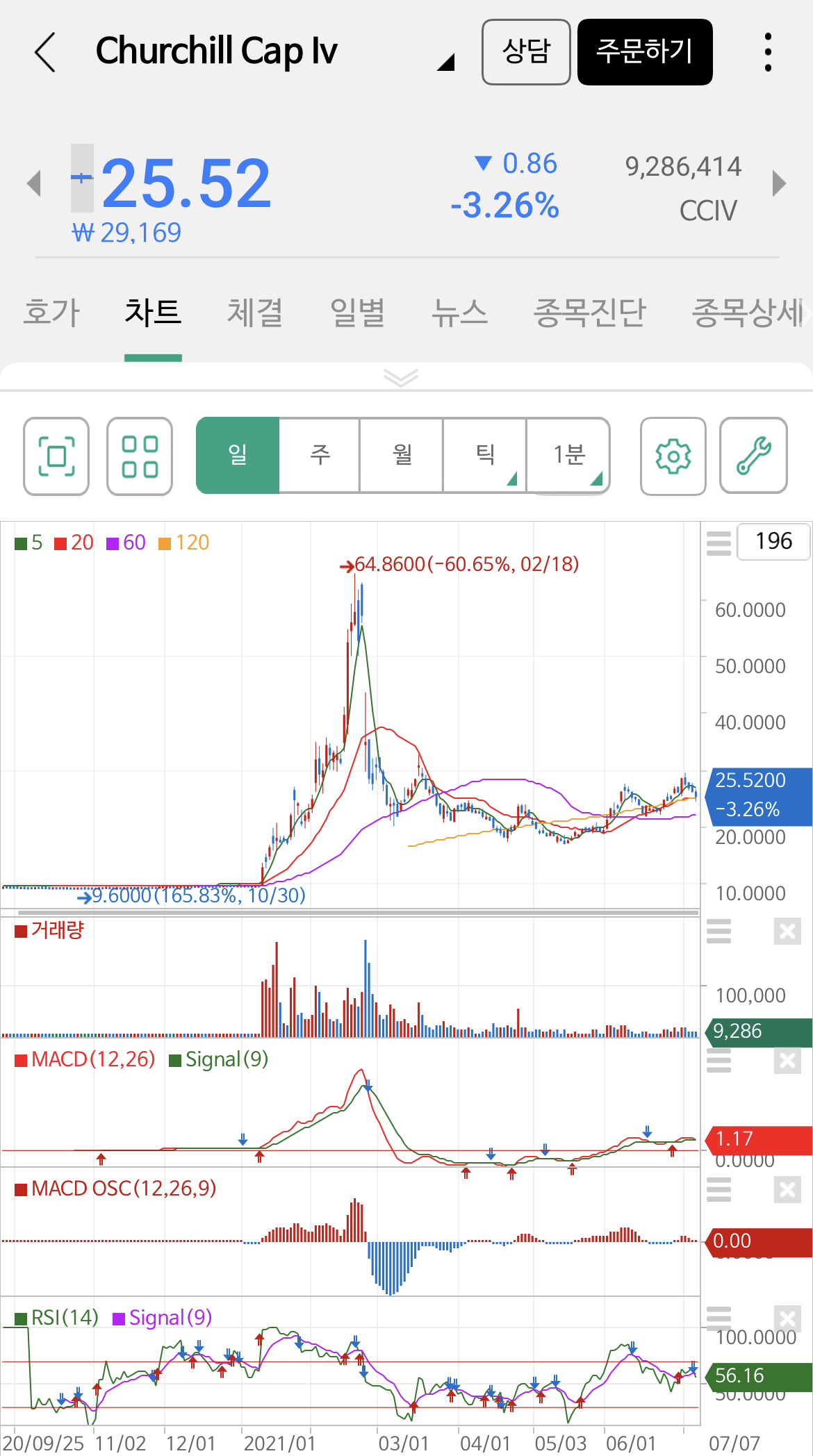Screen dimensions: 813x1456
Task: Edit the candle count field showing 196
Action: click(x=773, y=541)
